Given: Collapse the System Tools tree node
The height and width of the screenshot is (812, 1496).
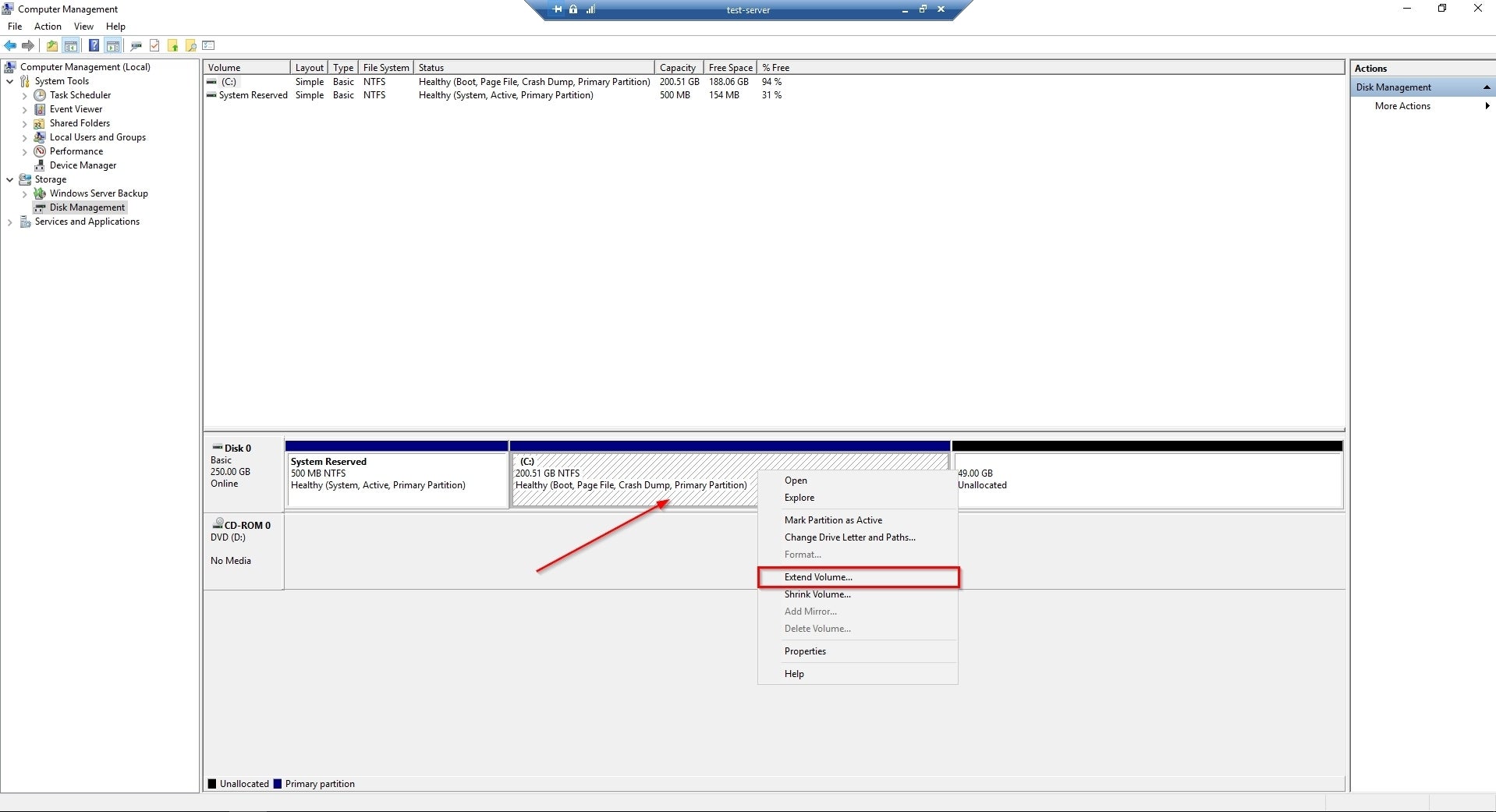Looking at the screenshot, I should (9, 81).
